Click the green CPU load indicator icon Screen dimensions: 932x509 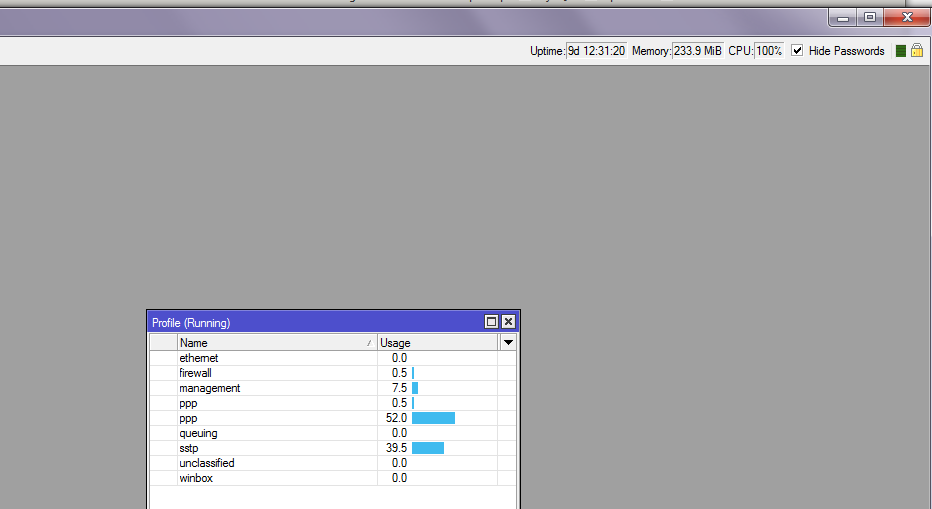(900, 51)
